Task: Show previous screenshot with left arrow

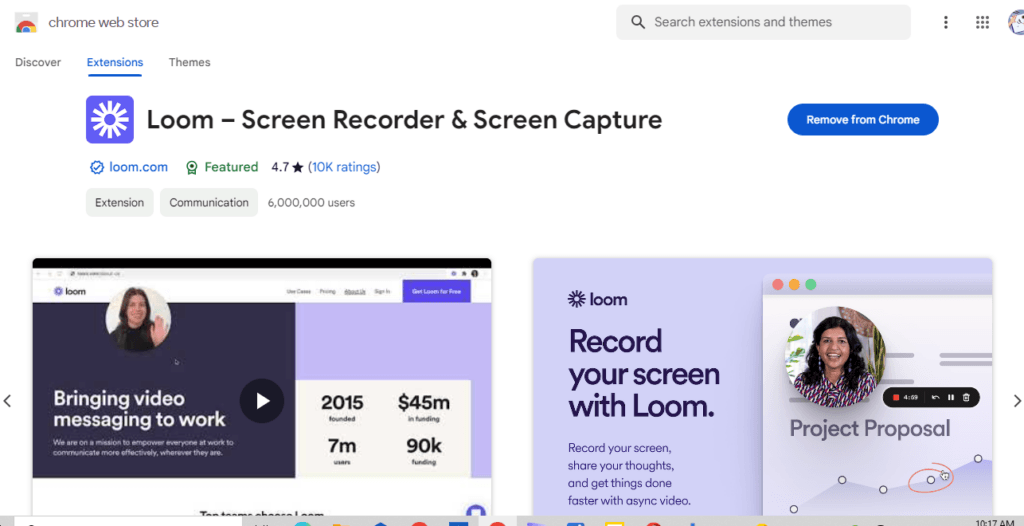Action: (8, 401)
